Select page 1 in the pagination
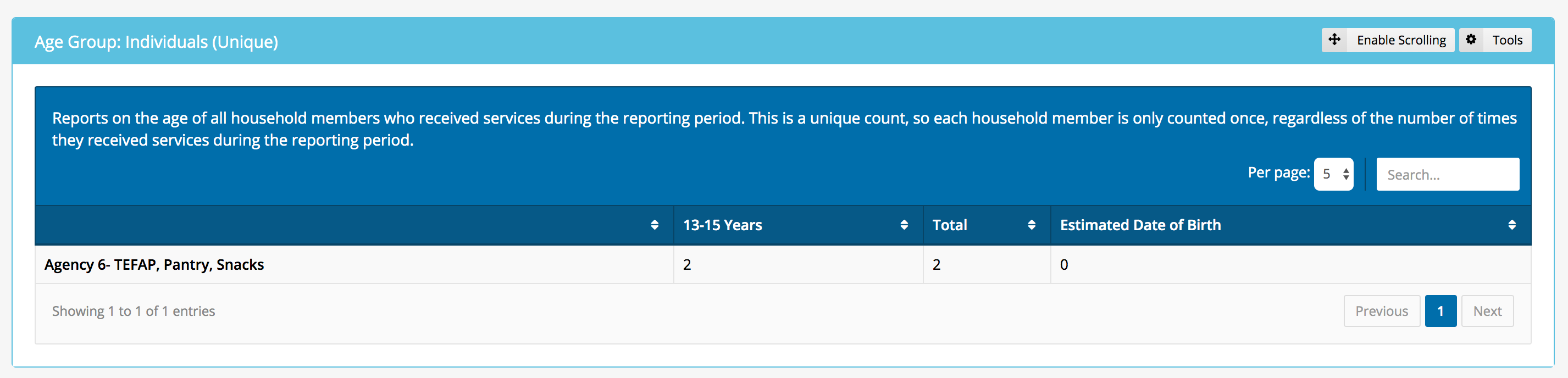 point(1440,311)
